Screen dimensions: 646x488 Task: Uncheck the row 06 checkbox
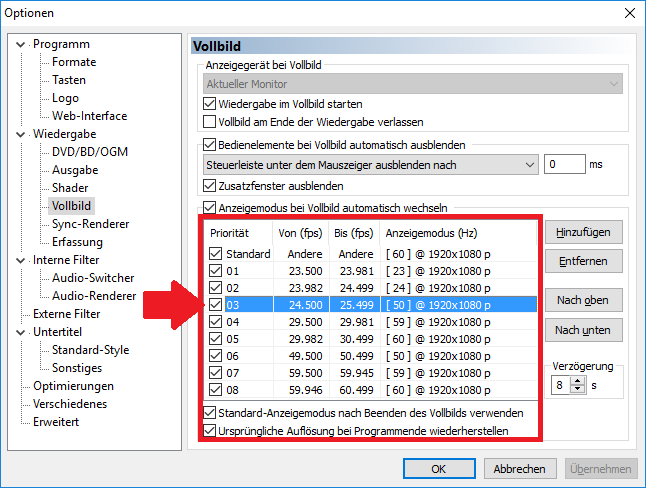215,356
